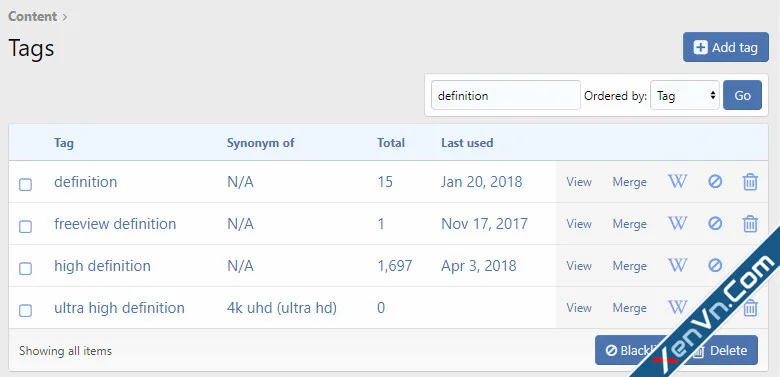Open the ultra high definition tag link

(x=119, y=308)
